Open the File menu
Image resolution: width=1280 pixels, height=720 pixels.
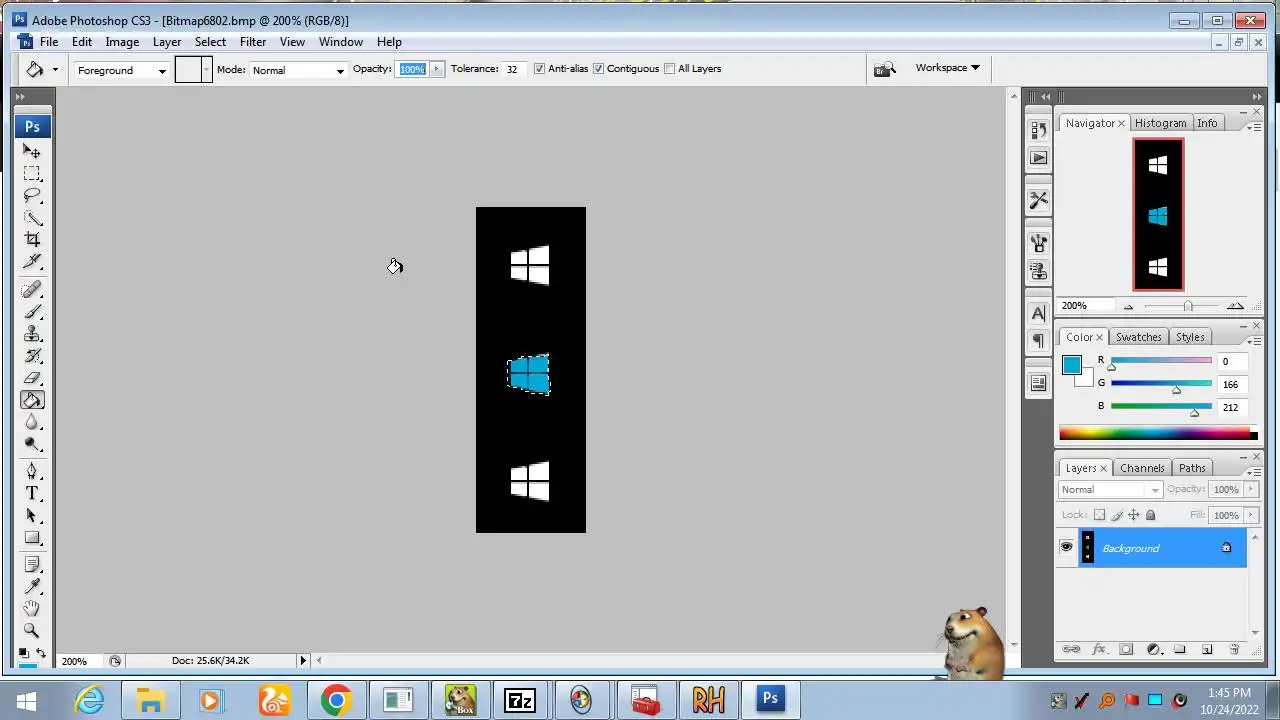(48, 42)
